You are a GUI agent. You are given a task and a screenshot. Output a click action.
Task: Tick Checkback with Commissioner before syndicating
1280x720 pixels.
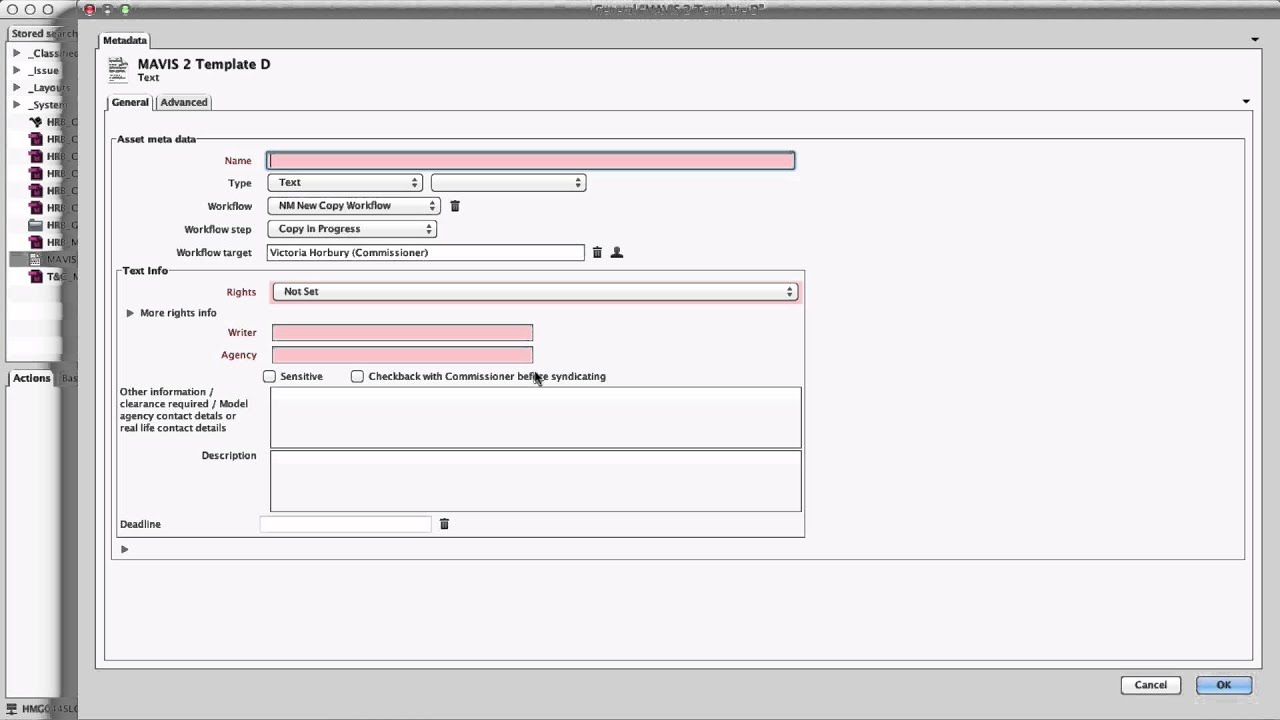[x=357, y=377]
